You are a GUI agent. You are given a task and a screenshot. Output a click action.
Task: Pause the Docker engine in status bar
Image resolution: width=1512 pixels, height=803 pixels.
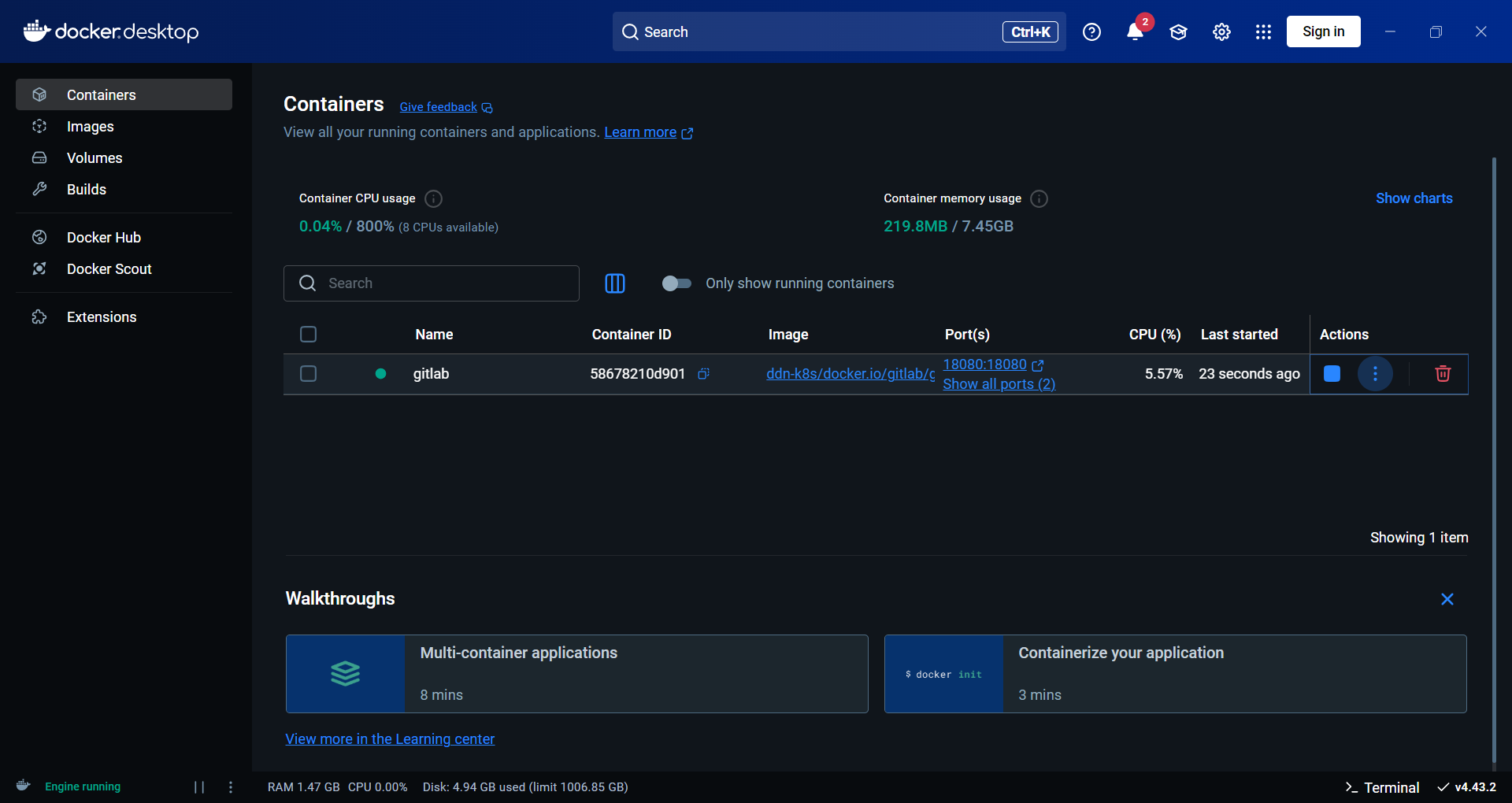coord(199,787)
